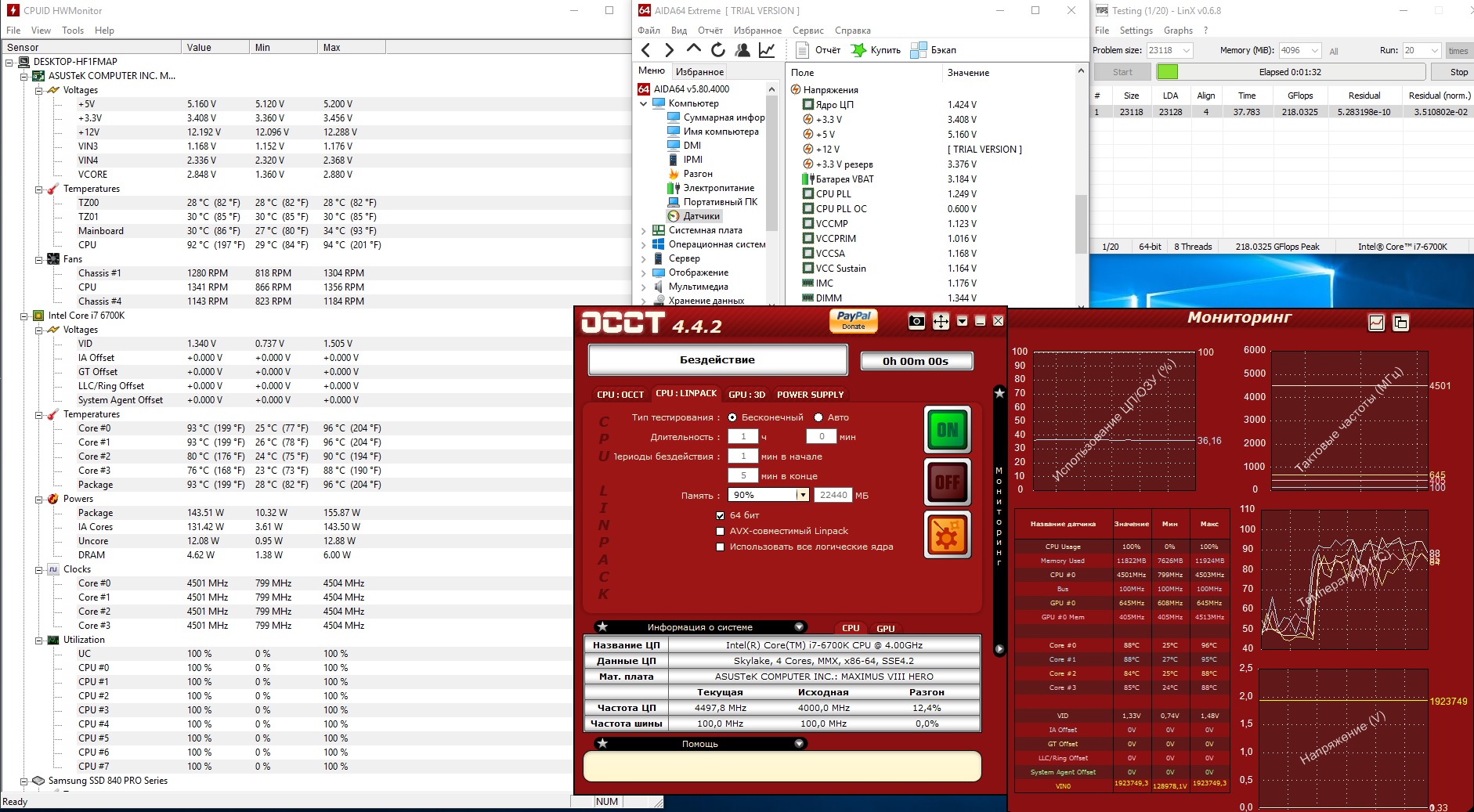The height and width of the screenshot is (812, 1474).
Task: Click the Start button in LinX
Action: pos(1122,72)
